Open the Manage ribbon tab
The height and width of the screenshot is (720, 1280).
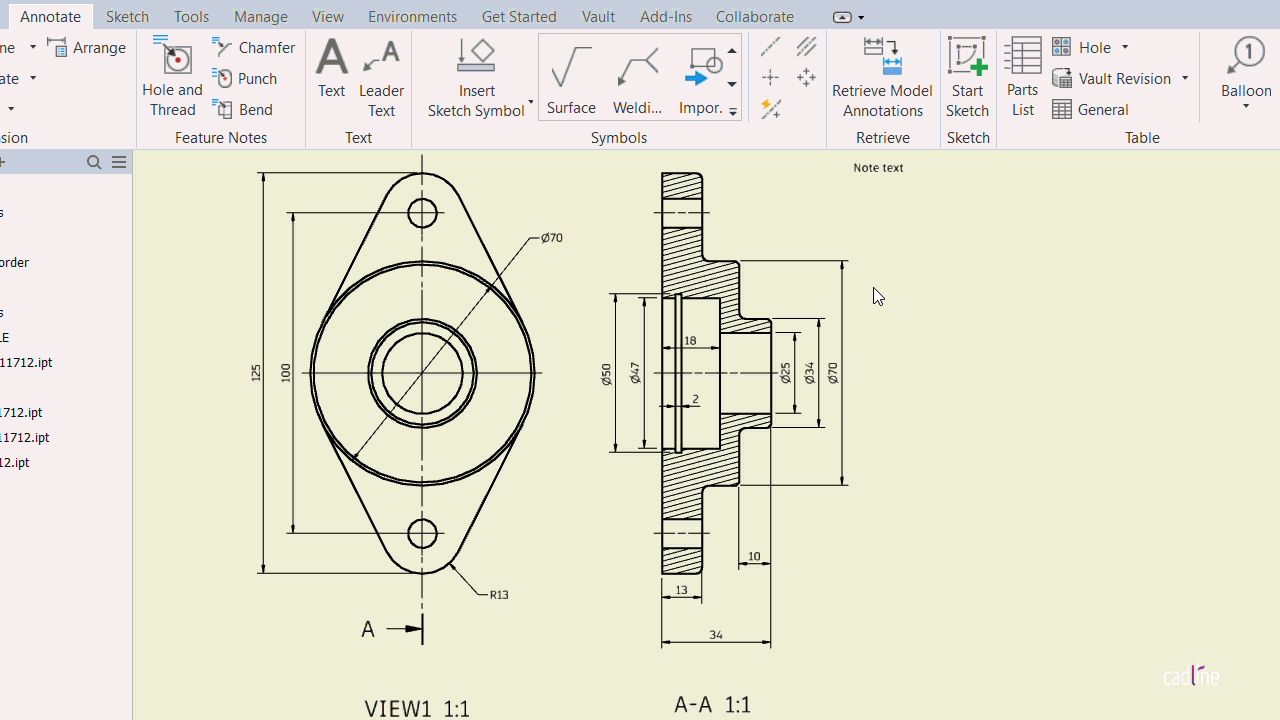click(260, 16)
